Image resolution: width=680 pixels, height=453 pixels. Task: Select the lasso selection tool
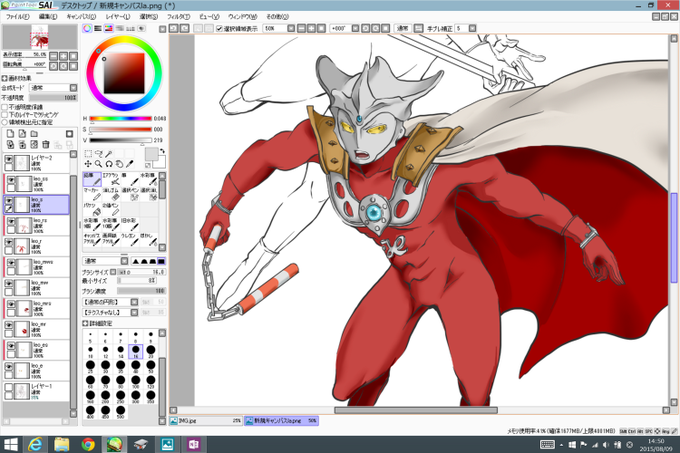pyautogui.click(x=98, y=153)
